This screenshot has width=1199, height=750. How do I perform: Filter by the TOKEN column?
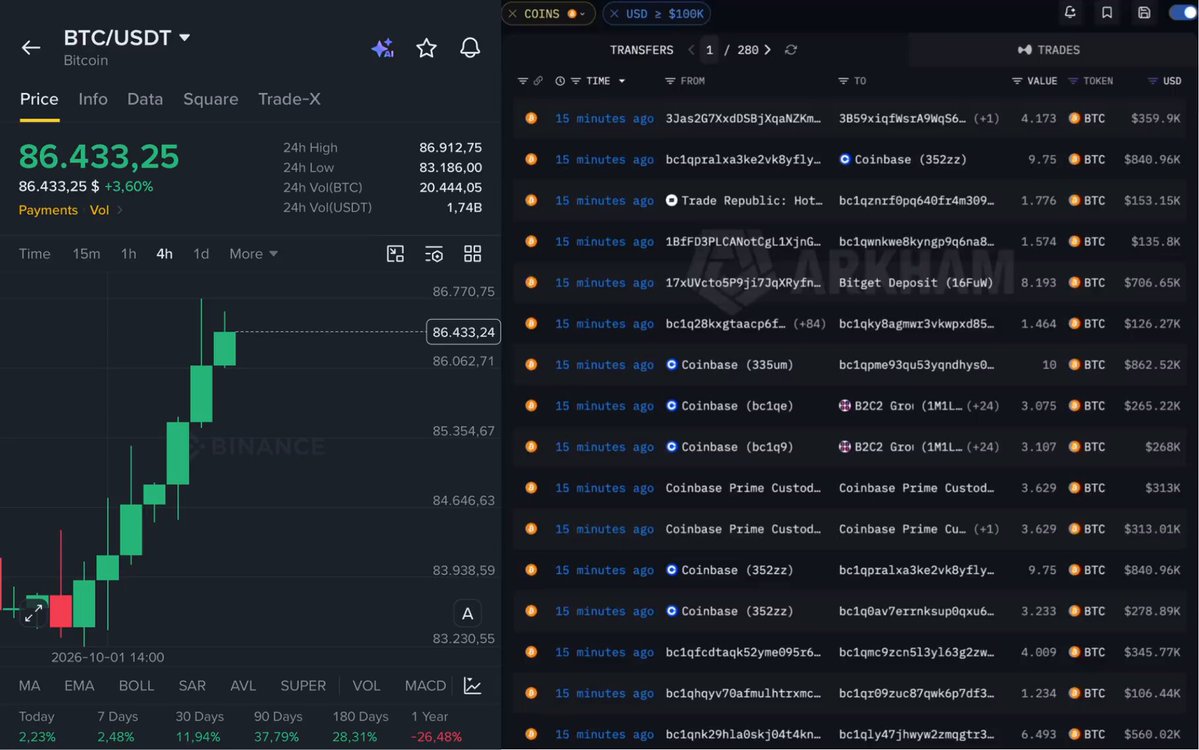click(1073, 81)
